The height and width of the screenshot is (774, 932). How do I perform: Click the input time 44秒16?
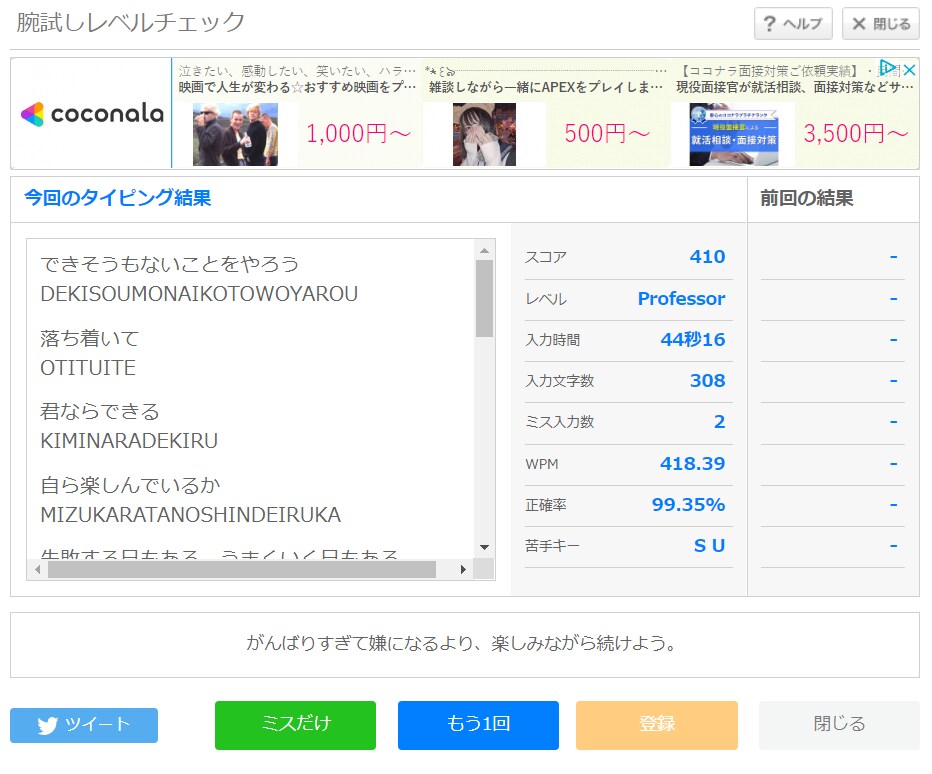click(693, 339)
